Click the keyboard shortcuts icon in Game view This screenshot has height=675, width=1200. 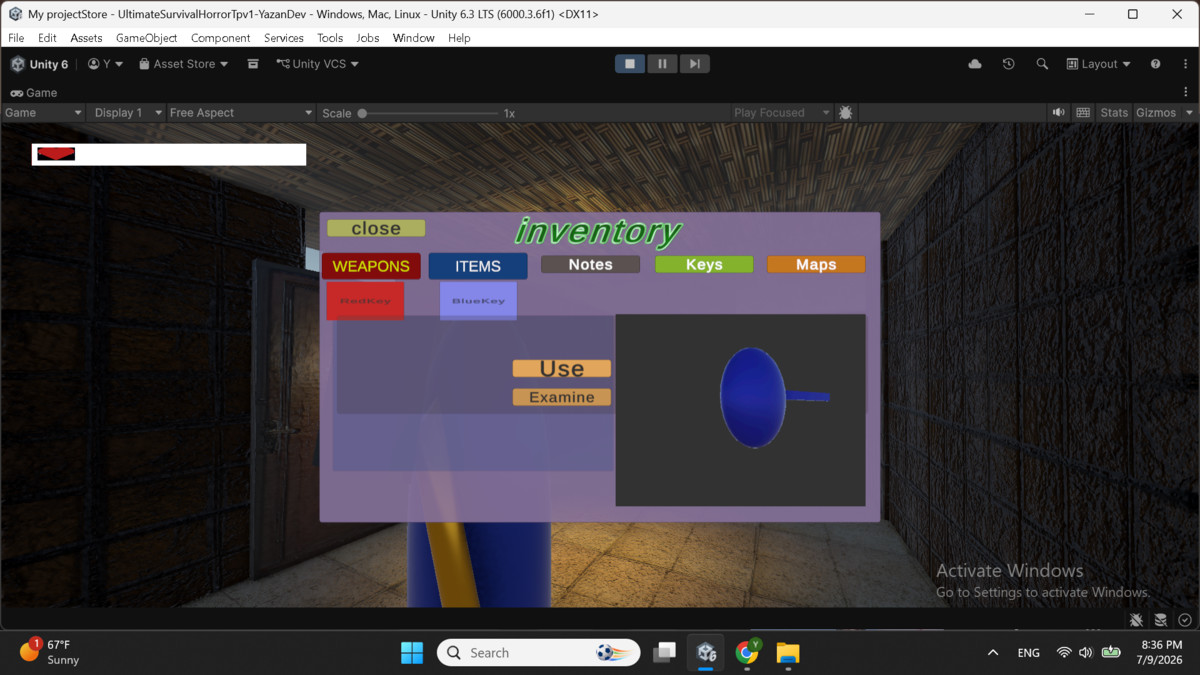coord(1083,113)
